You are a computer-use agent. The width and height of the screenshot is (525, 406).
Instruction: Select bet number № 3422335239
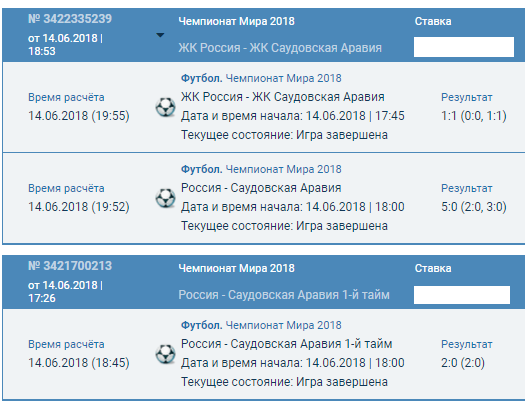point(70,19)
